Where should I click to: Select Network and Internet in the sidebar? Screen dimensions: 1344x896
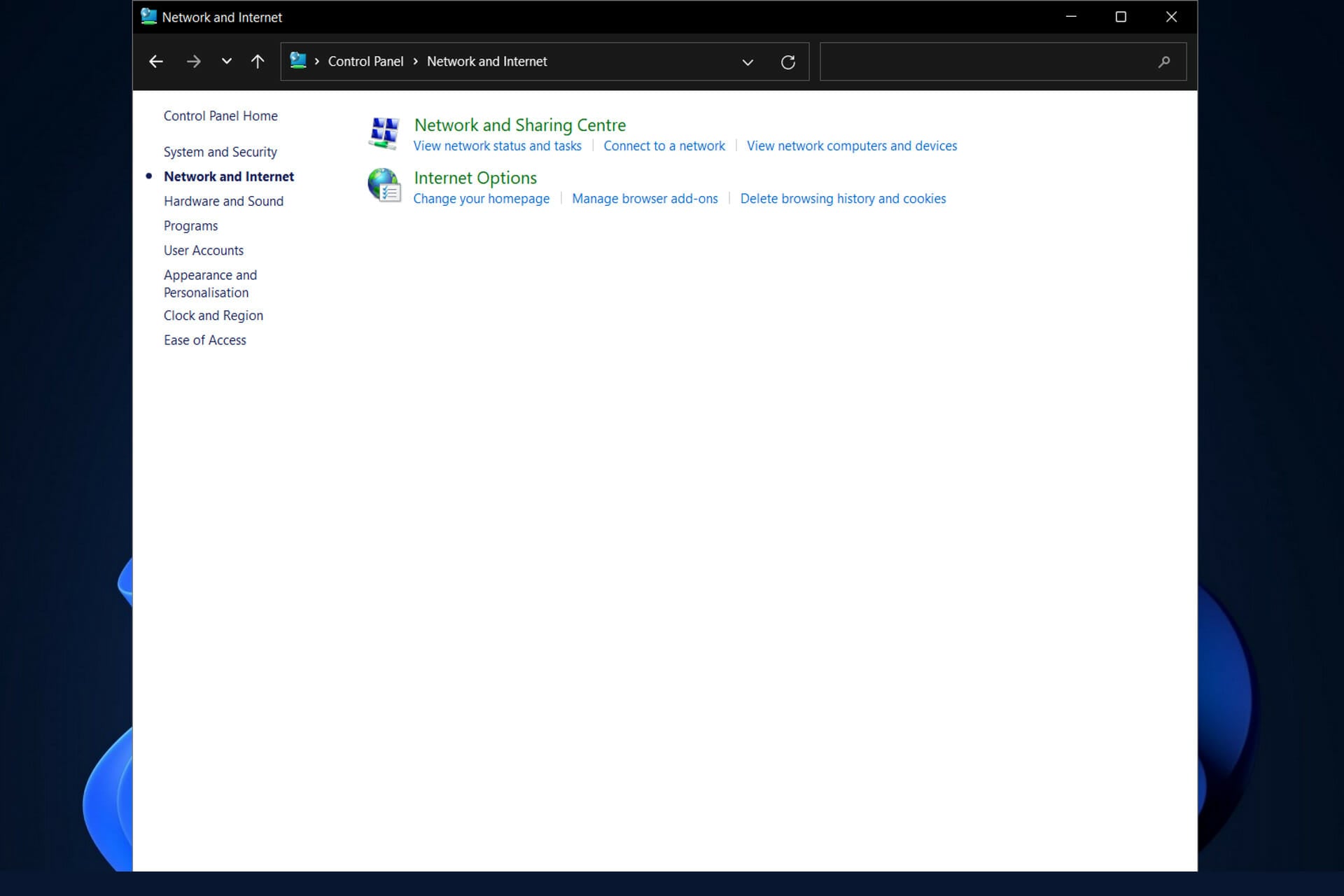(229, 176)
